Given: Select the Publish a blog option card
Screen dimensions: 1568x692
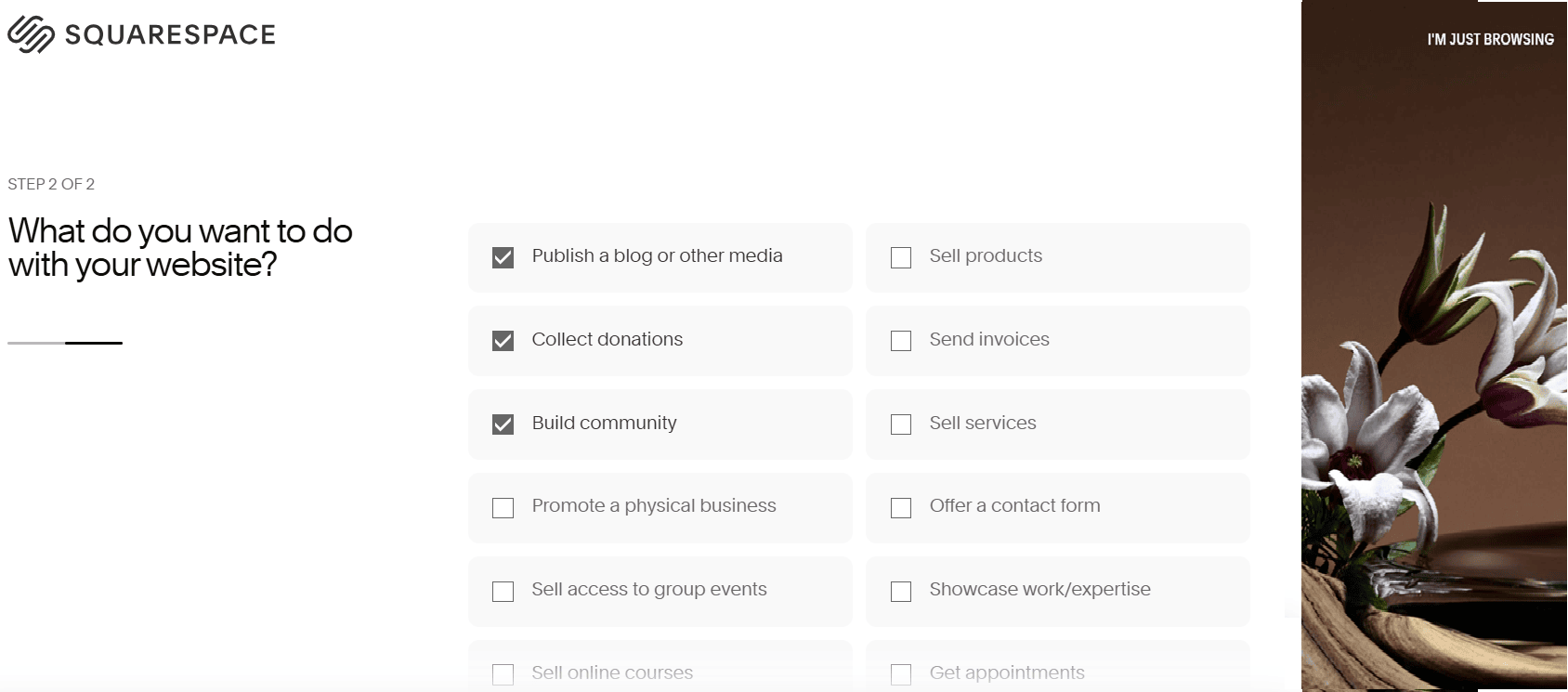Looking at the screenshot, I should click(x=660, y=257).
